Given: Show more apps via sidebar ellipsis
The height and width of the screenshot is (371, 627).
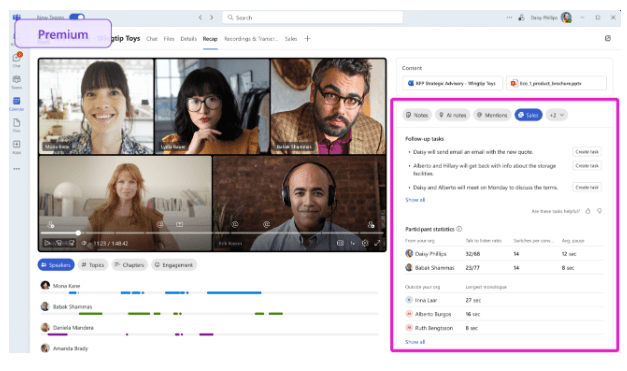Looking at the screenshot, I should (x=16, y=169).
